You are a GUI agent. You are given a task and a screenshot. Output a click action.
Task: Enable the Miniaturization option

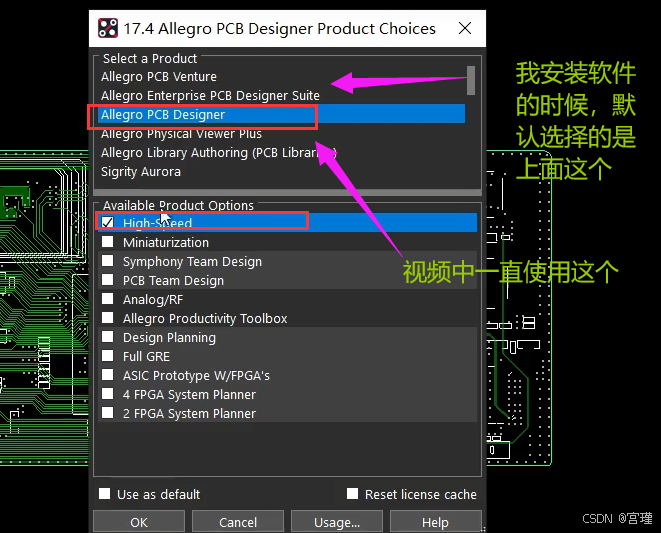[x=107, y=242]
